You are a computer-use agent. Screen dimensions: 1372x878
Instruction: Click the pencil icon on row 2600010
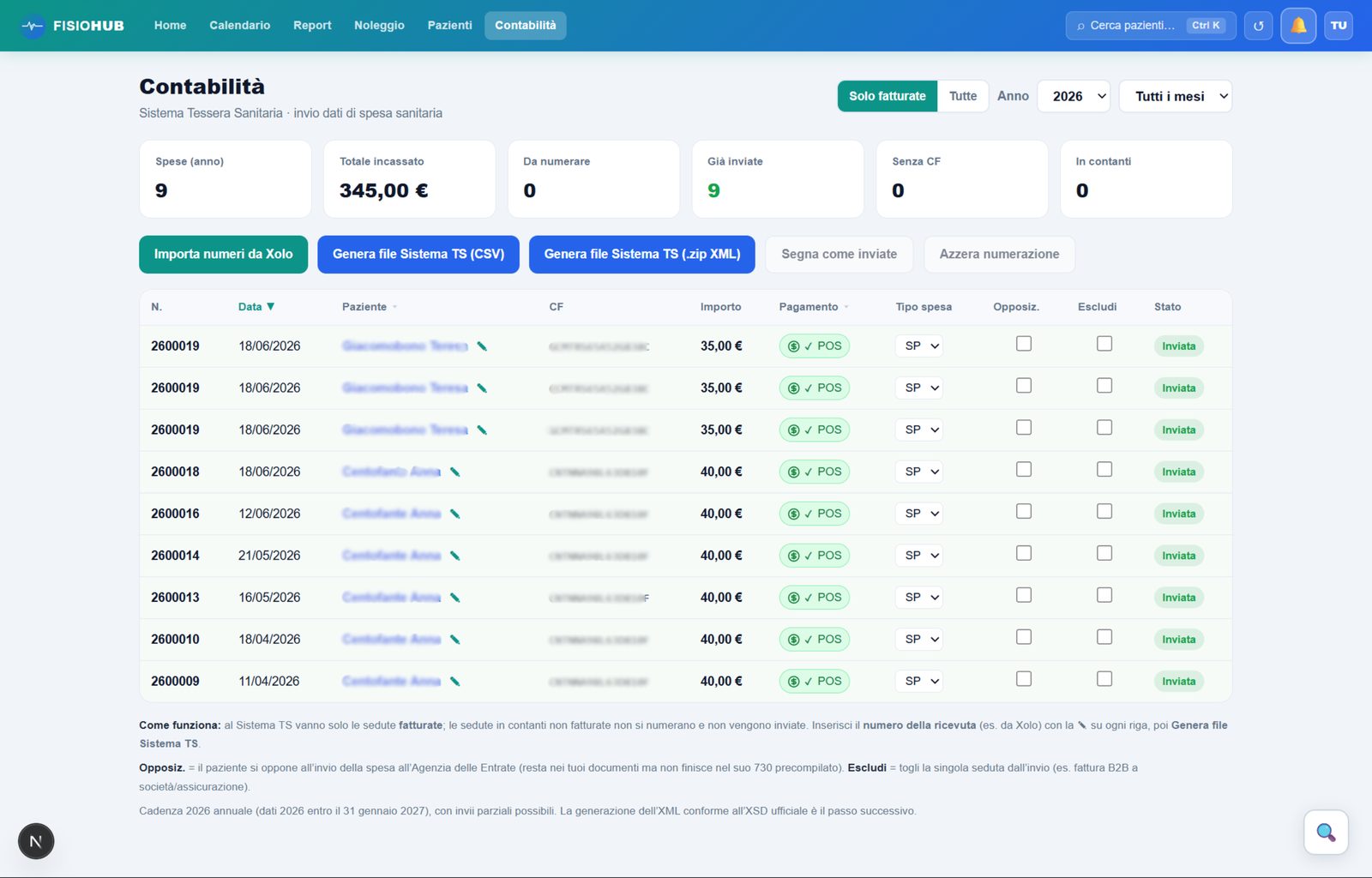point(455,640)
